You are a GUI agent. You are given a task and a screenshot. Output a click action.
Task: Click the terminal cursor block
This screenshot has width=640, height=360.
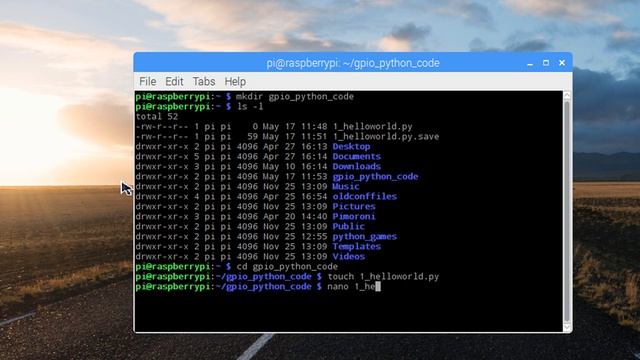pyautogui.click(x=378, y=287)
